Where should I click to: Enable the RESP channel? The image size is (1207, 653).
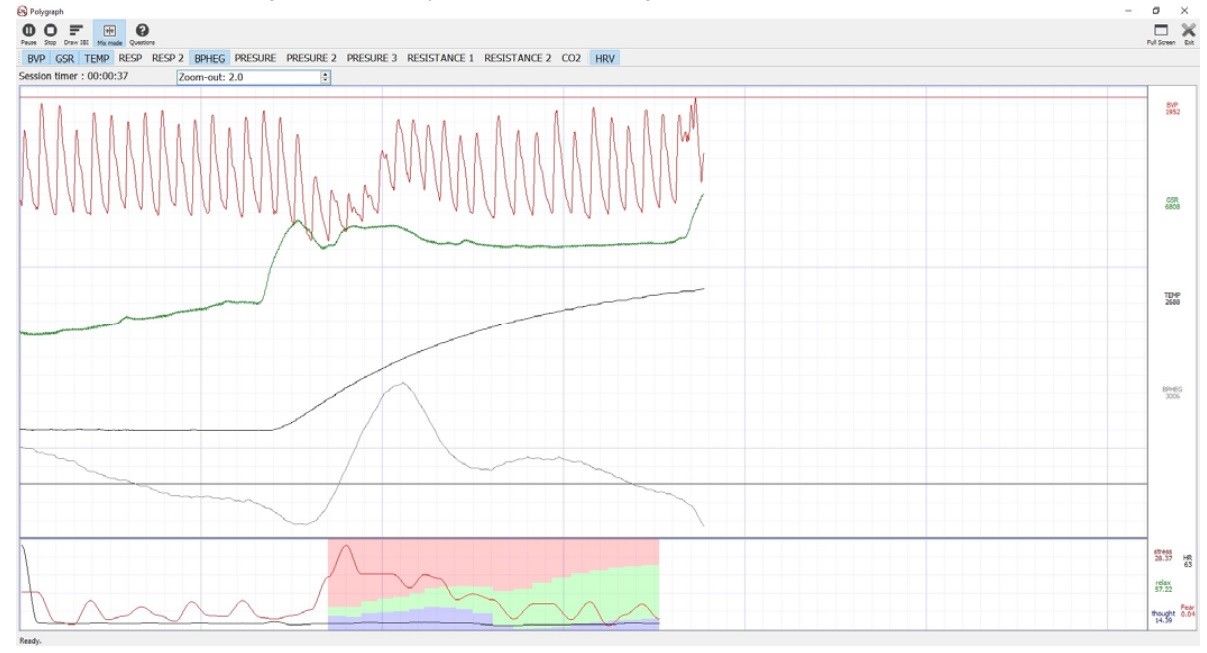[x=130, y=58]
